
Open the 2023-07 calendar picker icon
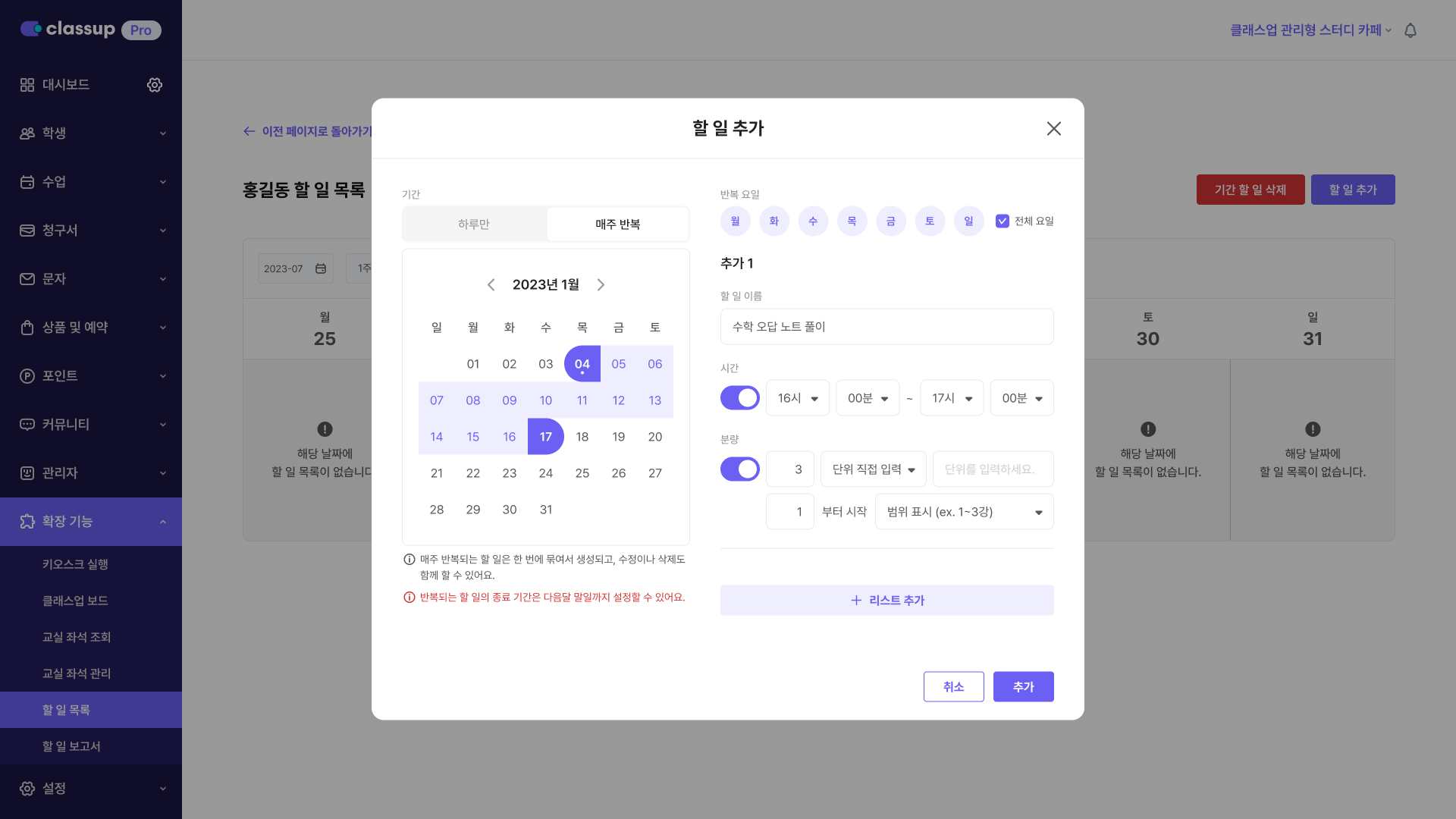(321, 268)
